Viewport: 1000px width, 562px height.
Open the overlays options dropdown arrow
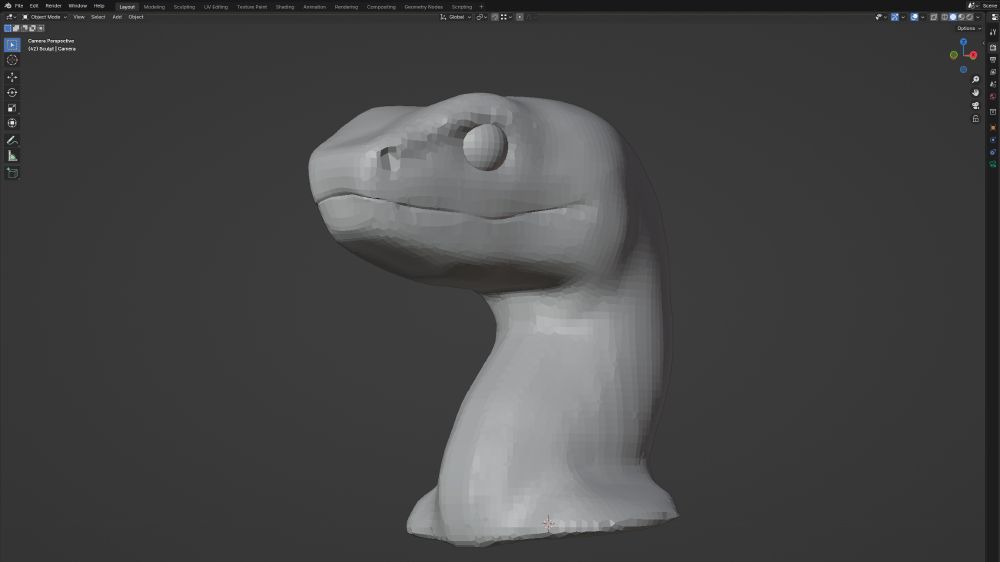(922, 17)
